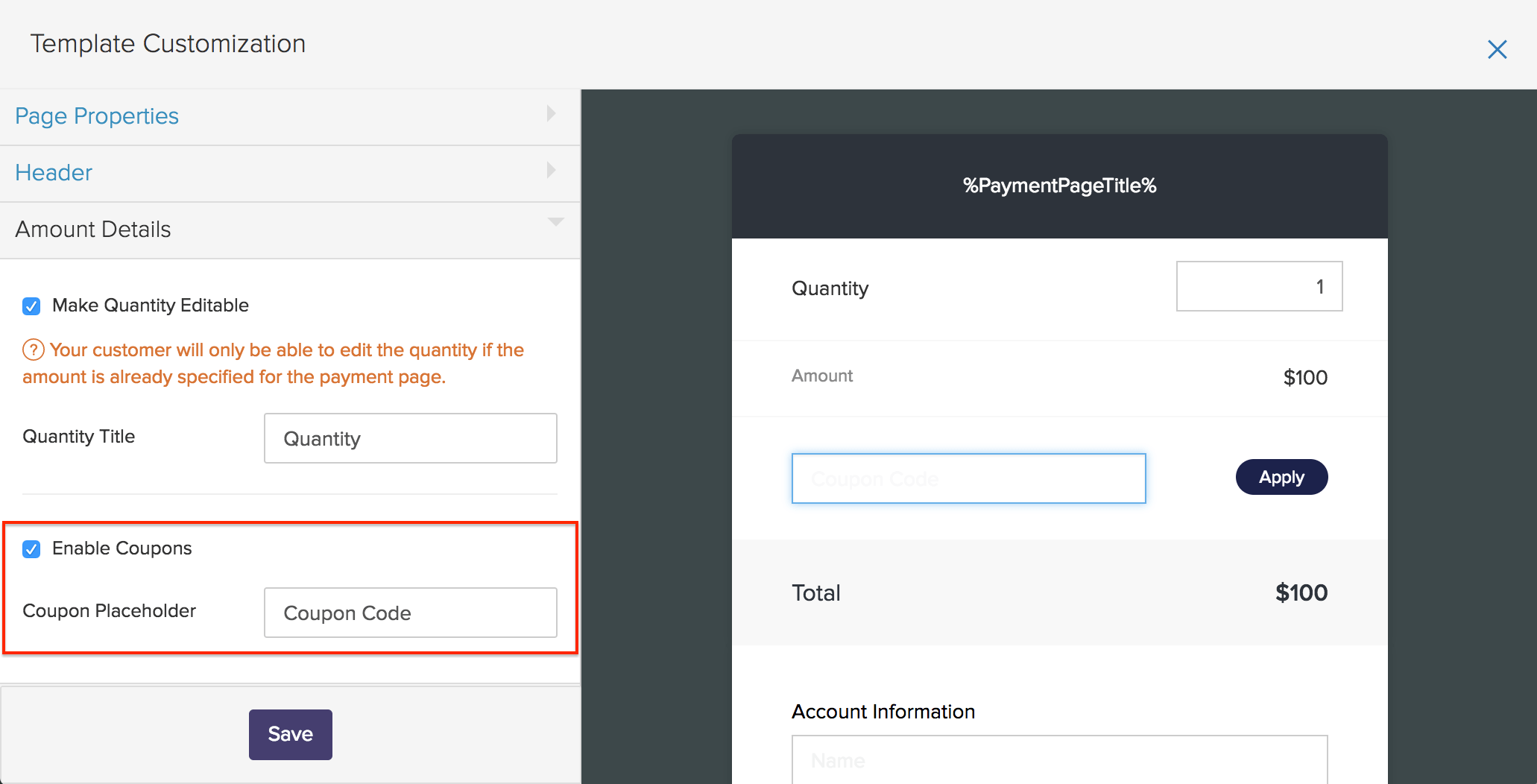Edit the Quantity Title text field

(x=410, y=438)
